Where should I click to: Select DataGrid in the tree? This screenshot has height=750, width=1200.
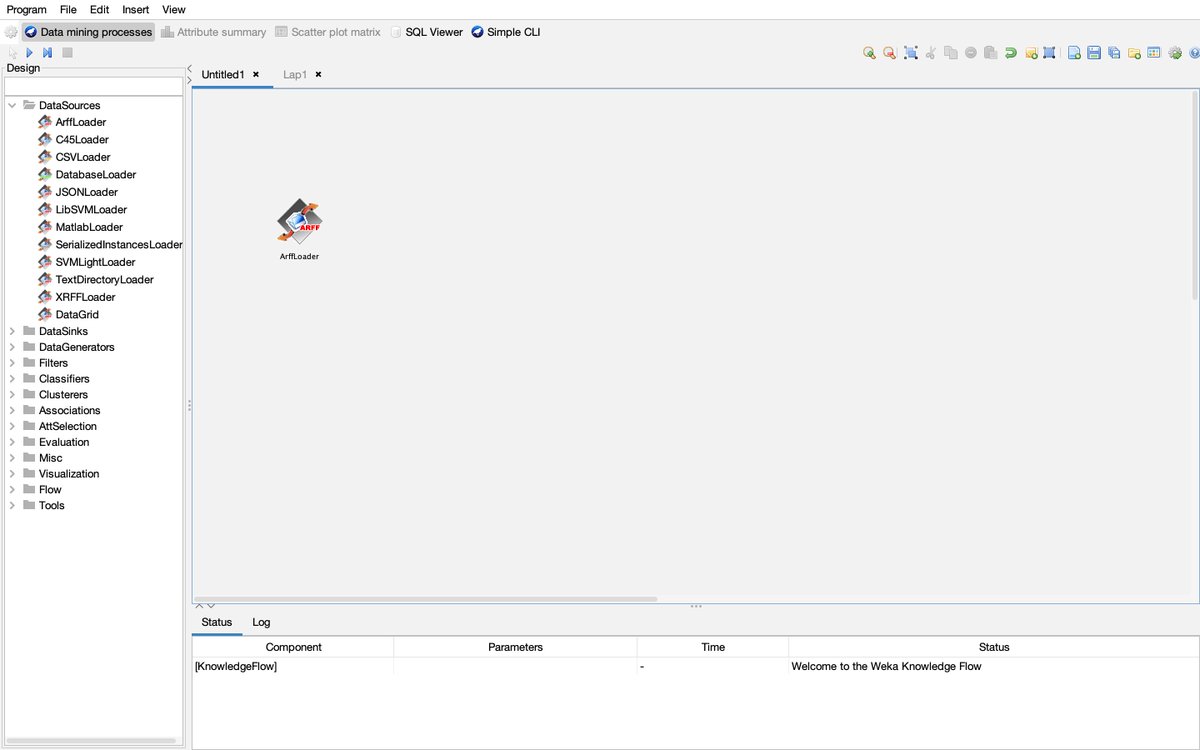77,315
